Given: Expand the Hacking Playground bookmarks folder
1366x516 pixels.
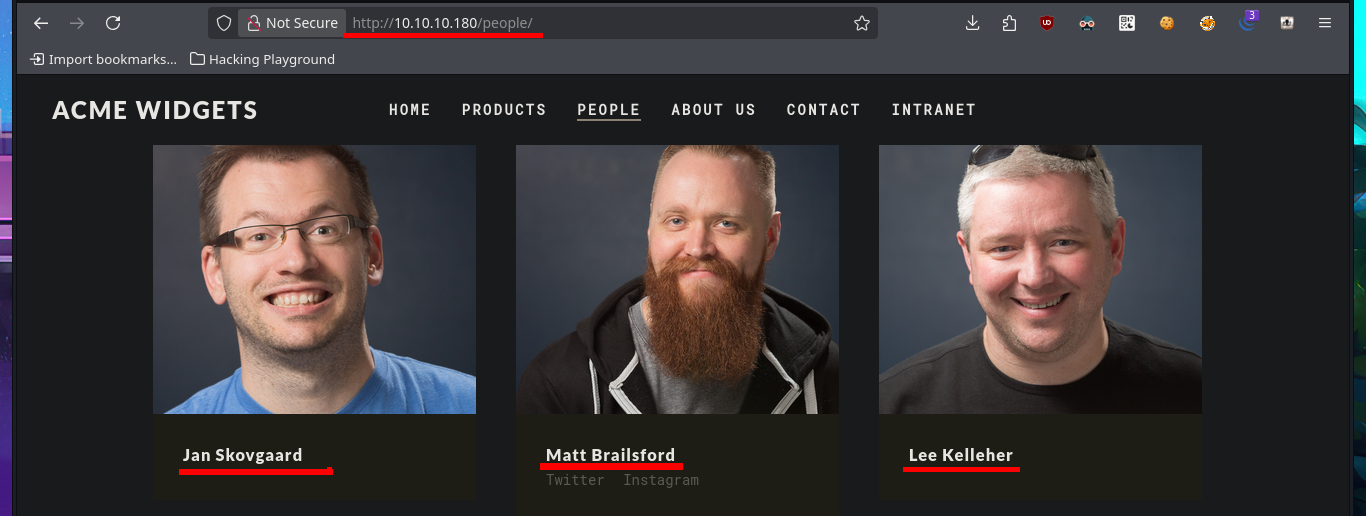Looking at the screenshot, I should pos(262,59).
